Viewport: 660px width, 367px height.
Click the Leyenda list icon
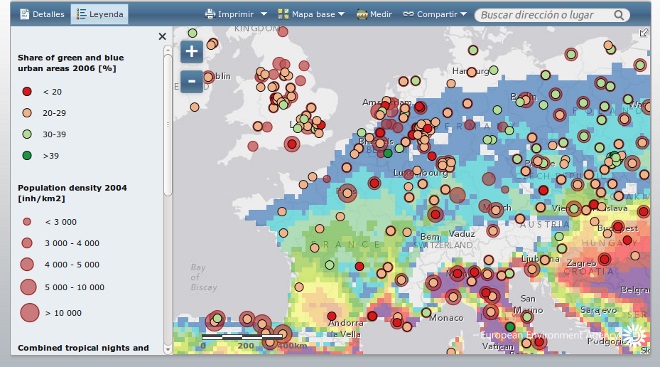point(81,14)
